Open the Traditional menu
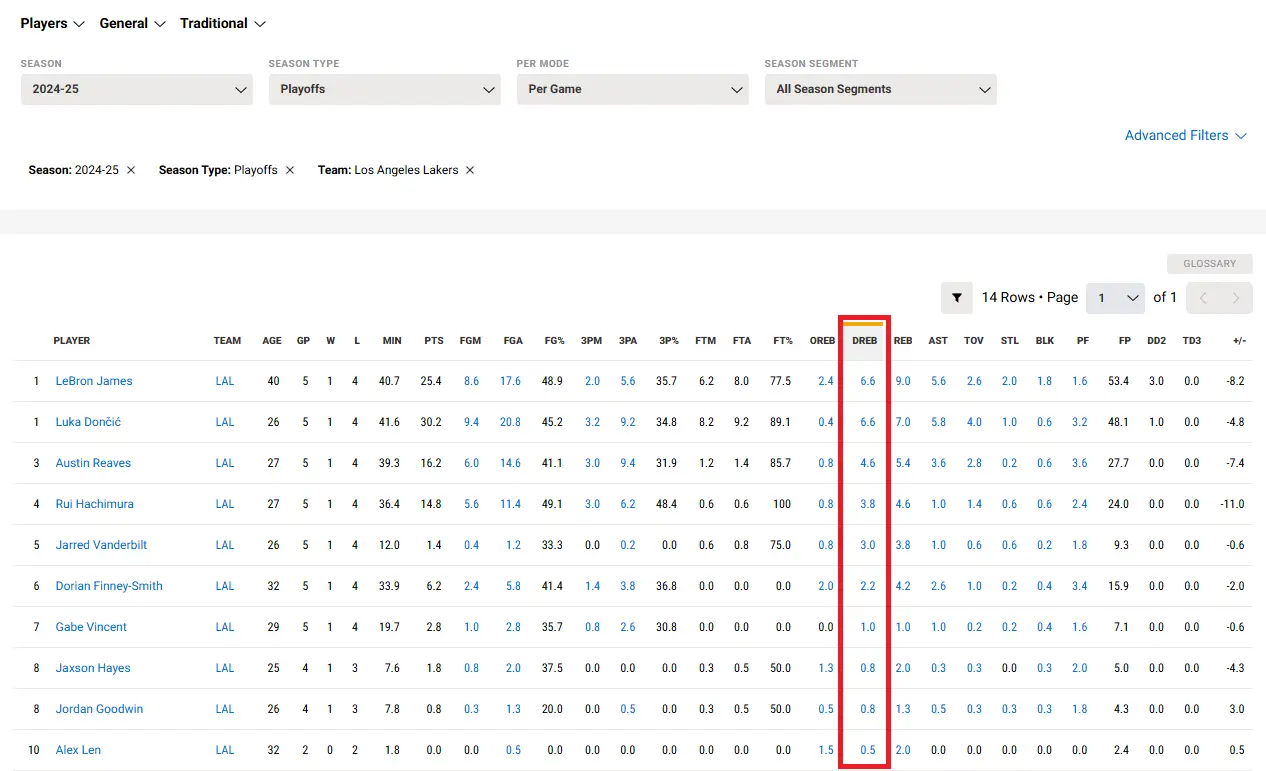The width and height of the screenshot is (1266, 771). pyautogui.click(x=223, y=23)
